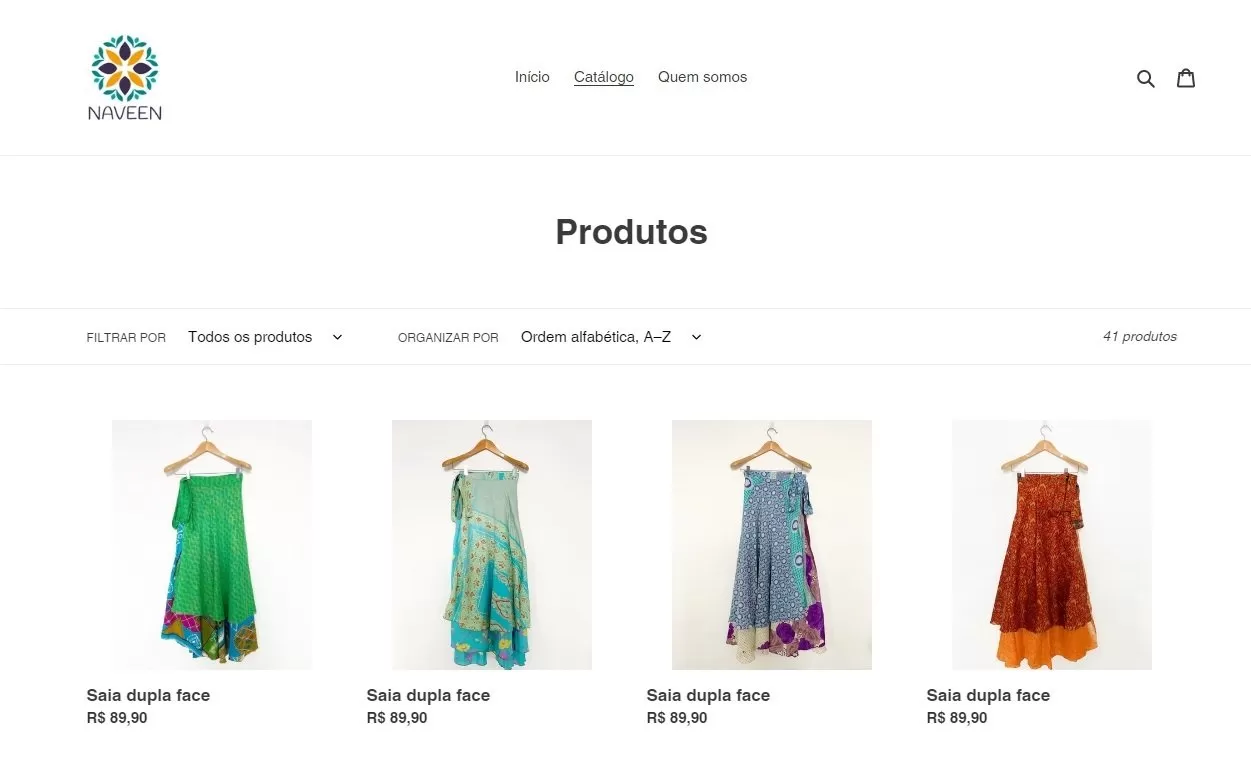Open the 'Ordem alfabética, A–Z' sort dropdown
The height and width of the screenshot is (768, 1251).
coord(611,337)
